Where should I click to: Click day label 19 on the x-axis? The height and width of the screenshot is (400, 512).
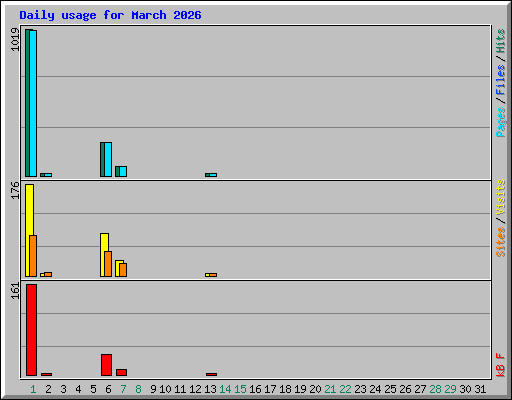click(300, 389)
